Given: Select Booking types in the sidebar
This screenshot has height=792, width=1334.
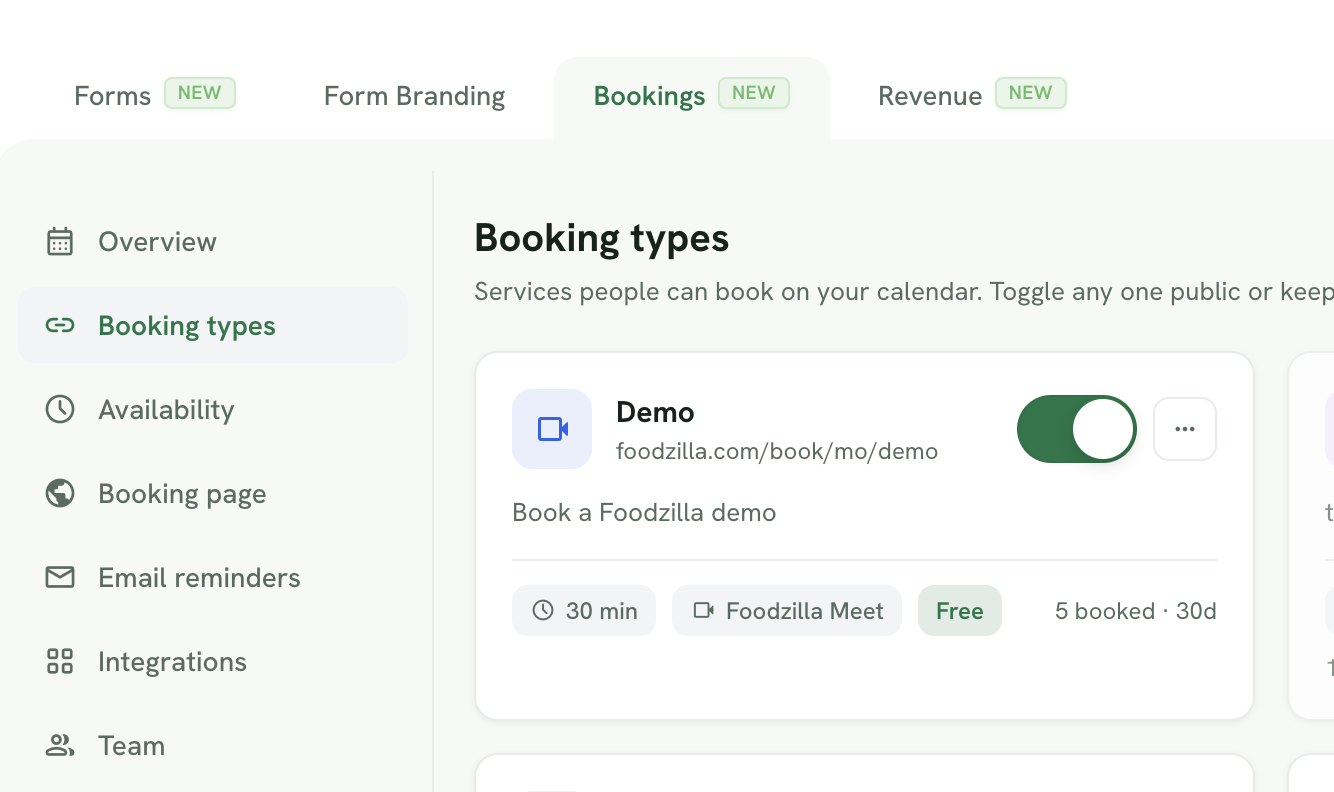Looking at the screenshot, I should coord(213,326).
